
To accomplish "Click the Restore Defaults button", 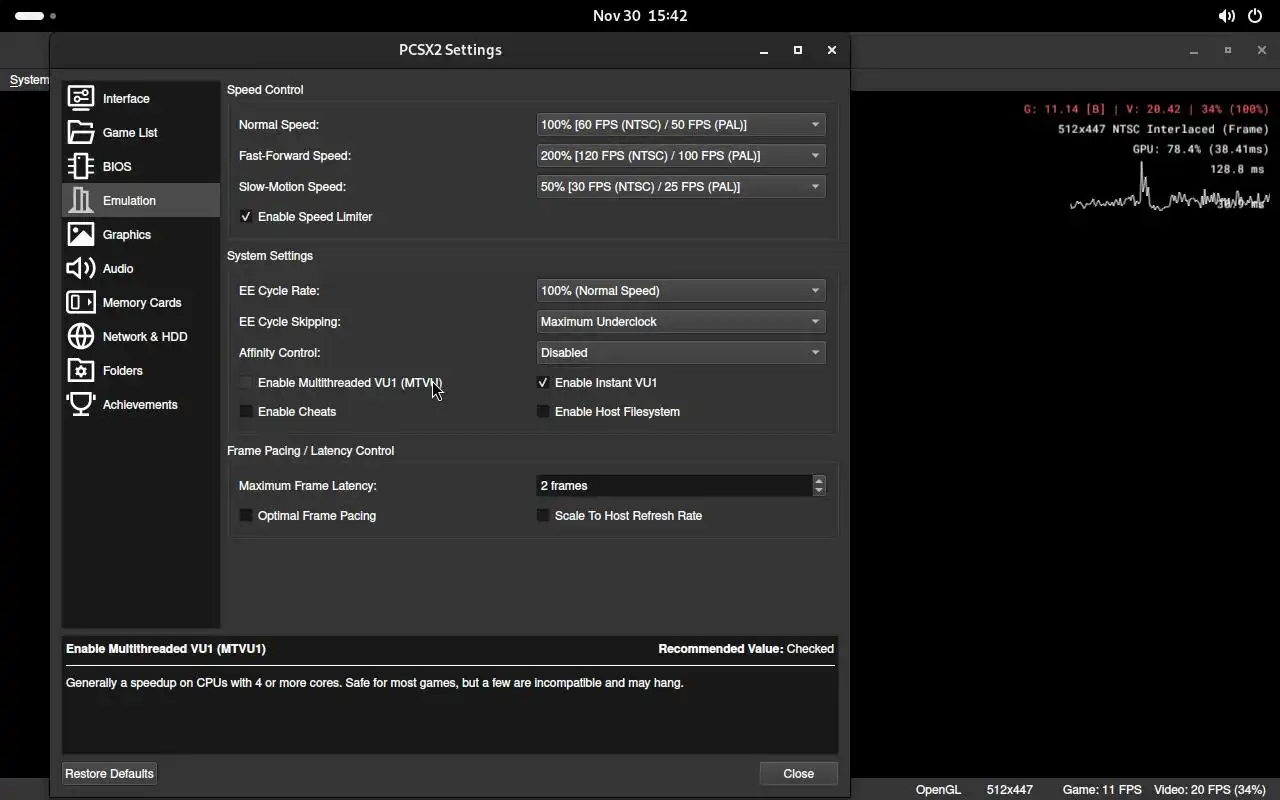I will click(109, 773).
